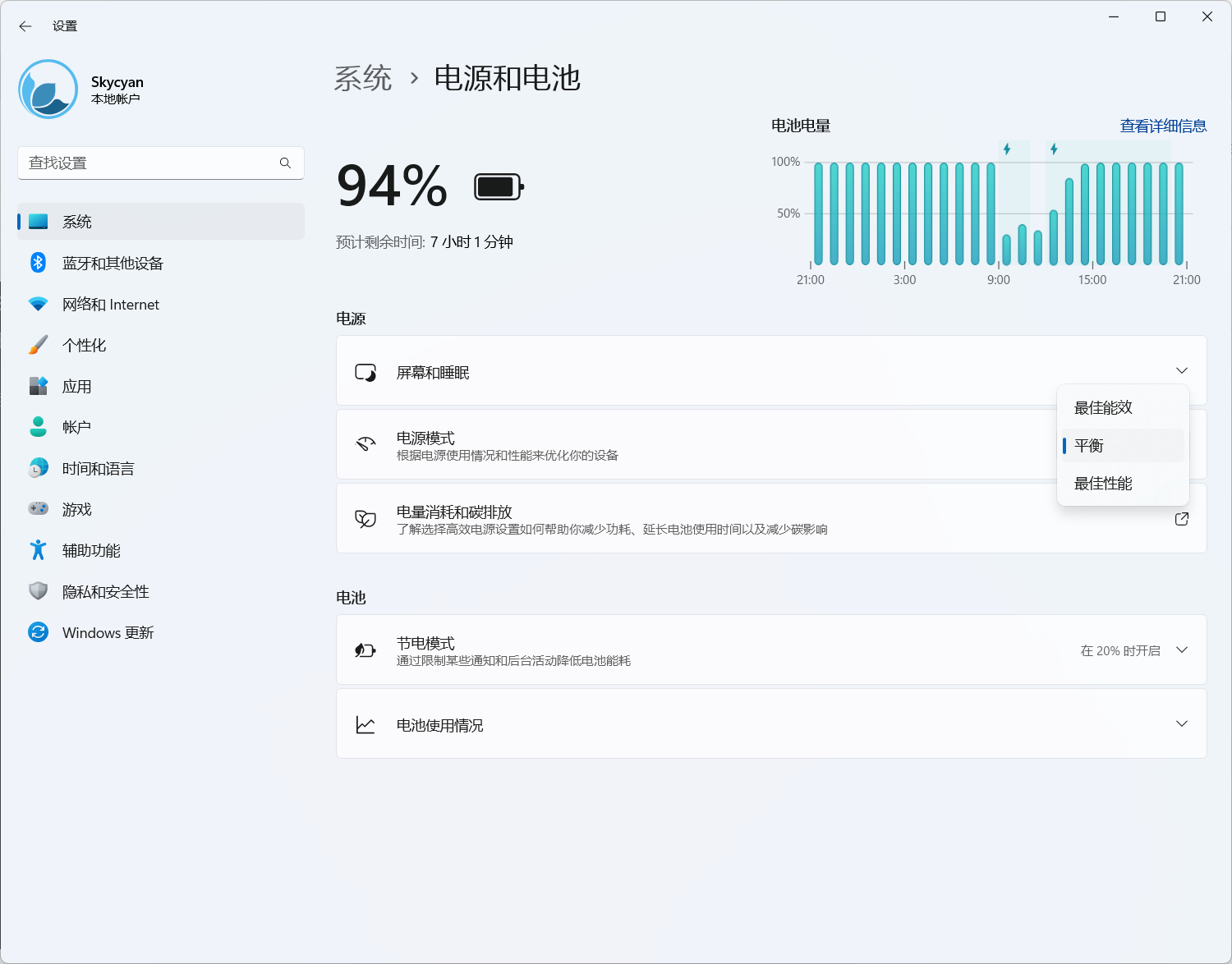Click 7 小时 1 分钟 remaining time text

pos(471,242)
